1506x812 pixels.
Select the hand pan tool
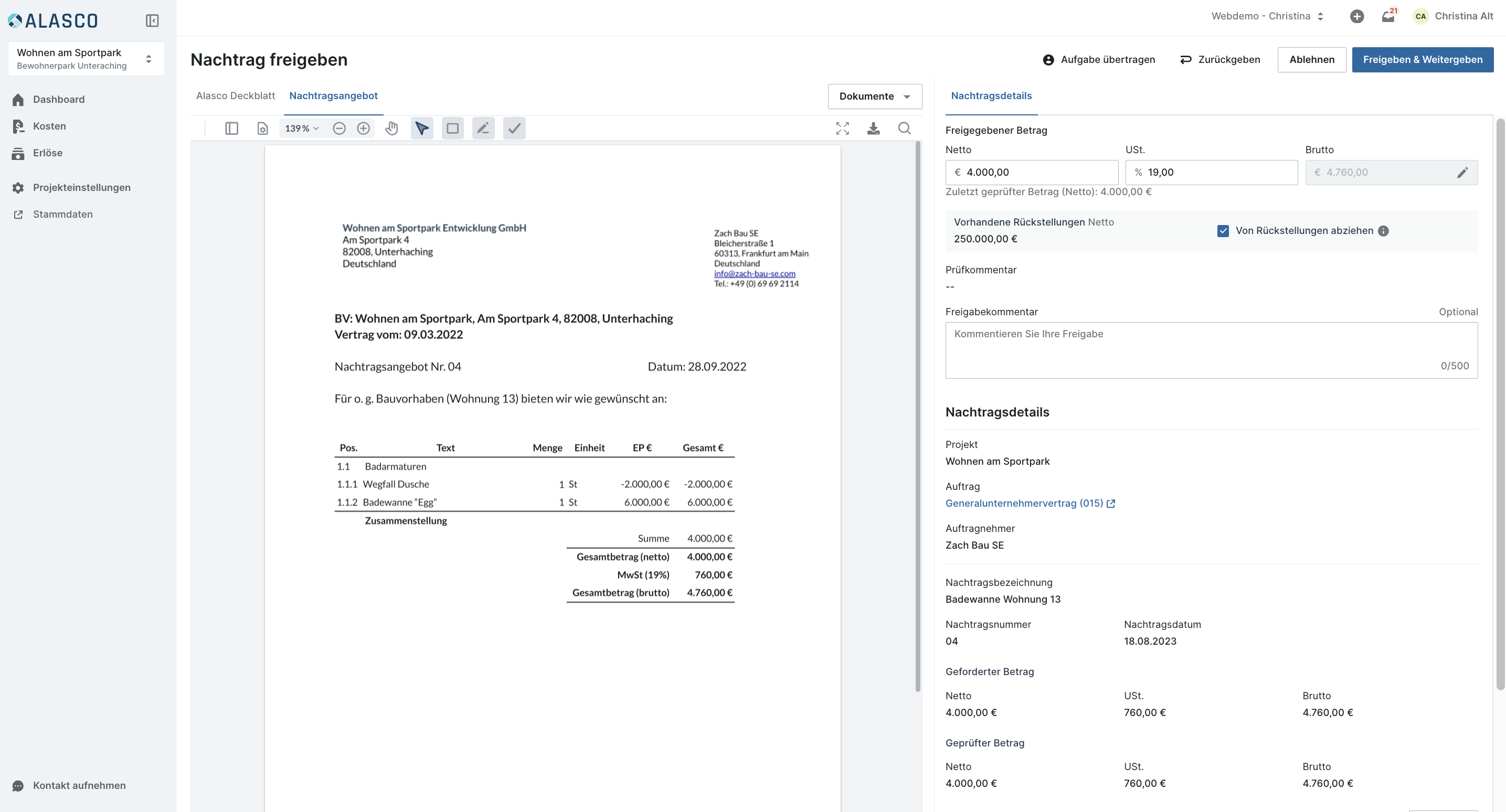(391, 129)
